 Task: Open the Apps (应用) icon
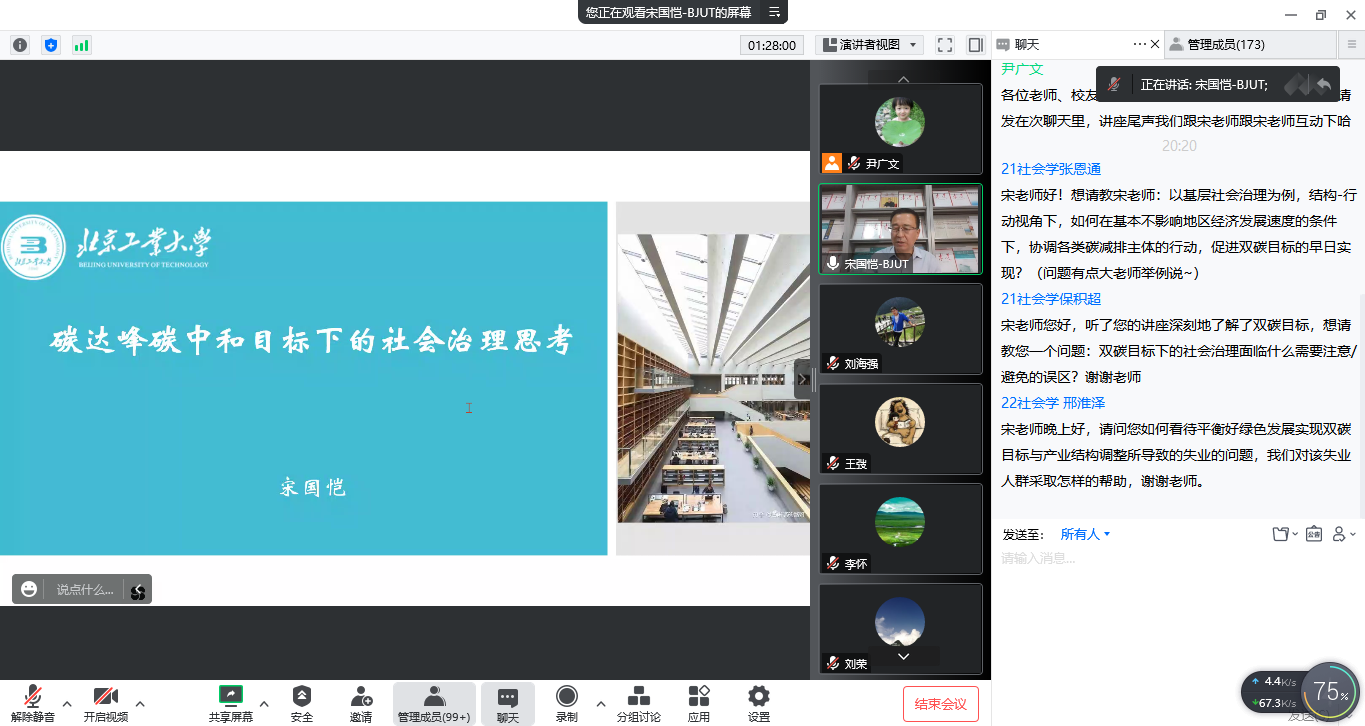(699, 703)
